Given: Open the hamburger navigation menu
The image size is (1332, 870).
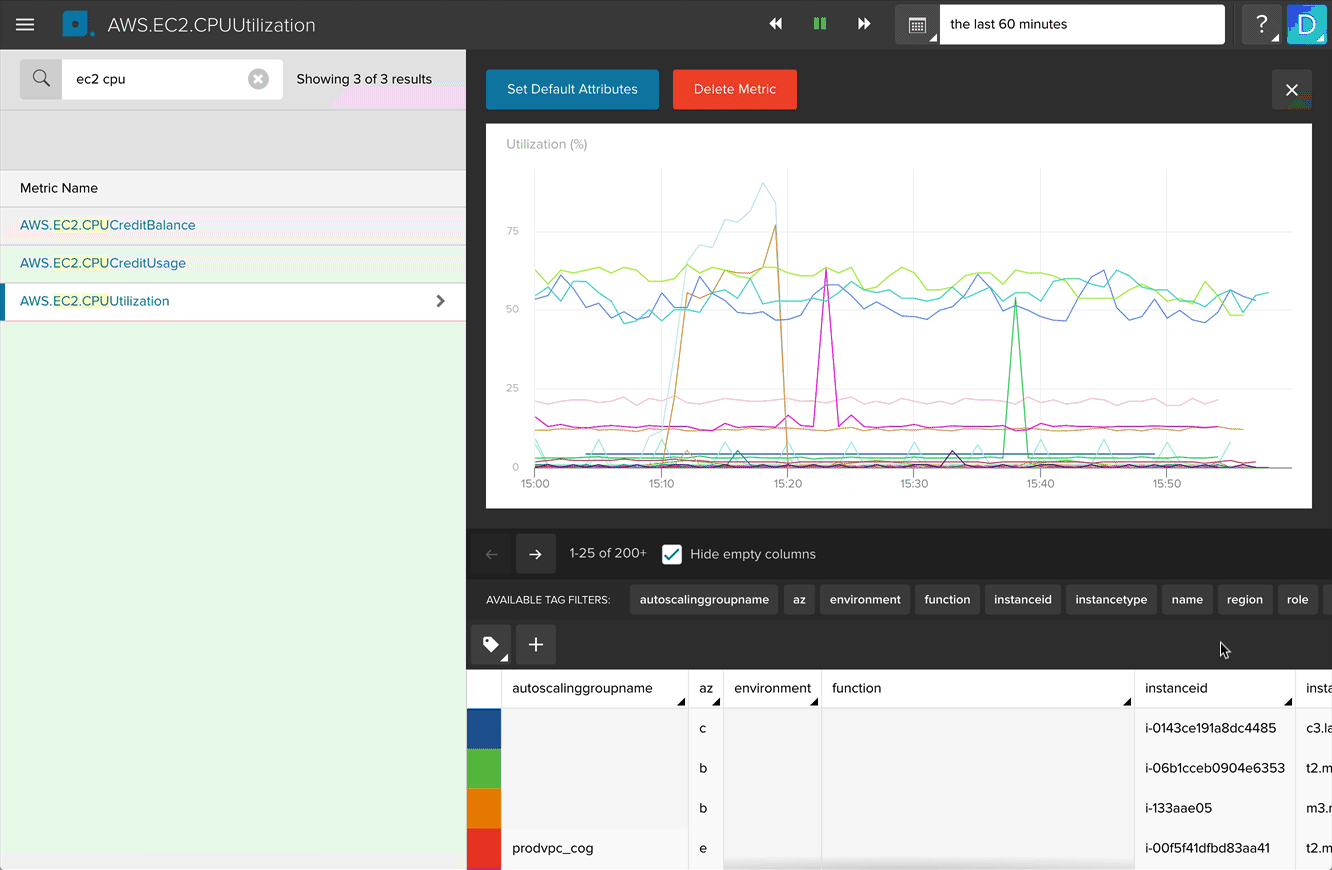Looking at the screenshot, I should tap(25, 25).
